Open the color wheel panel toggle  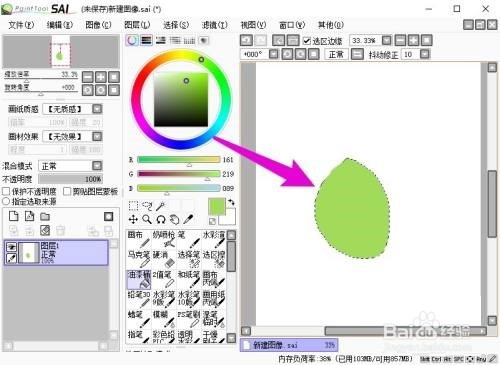(132, 40)
